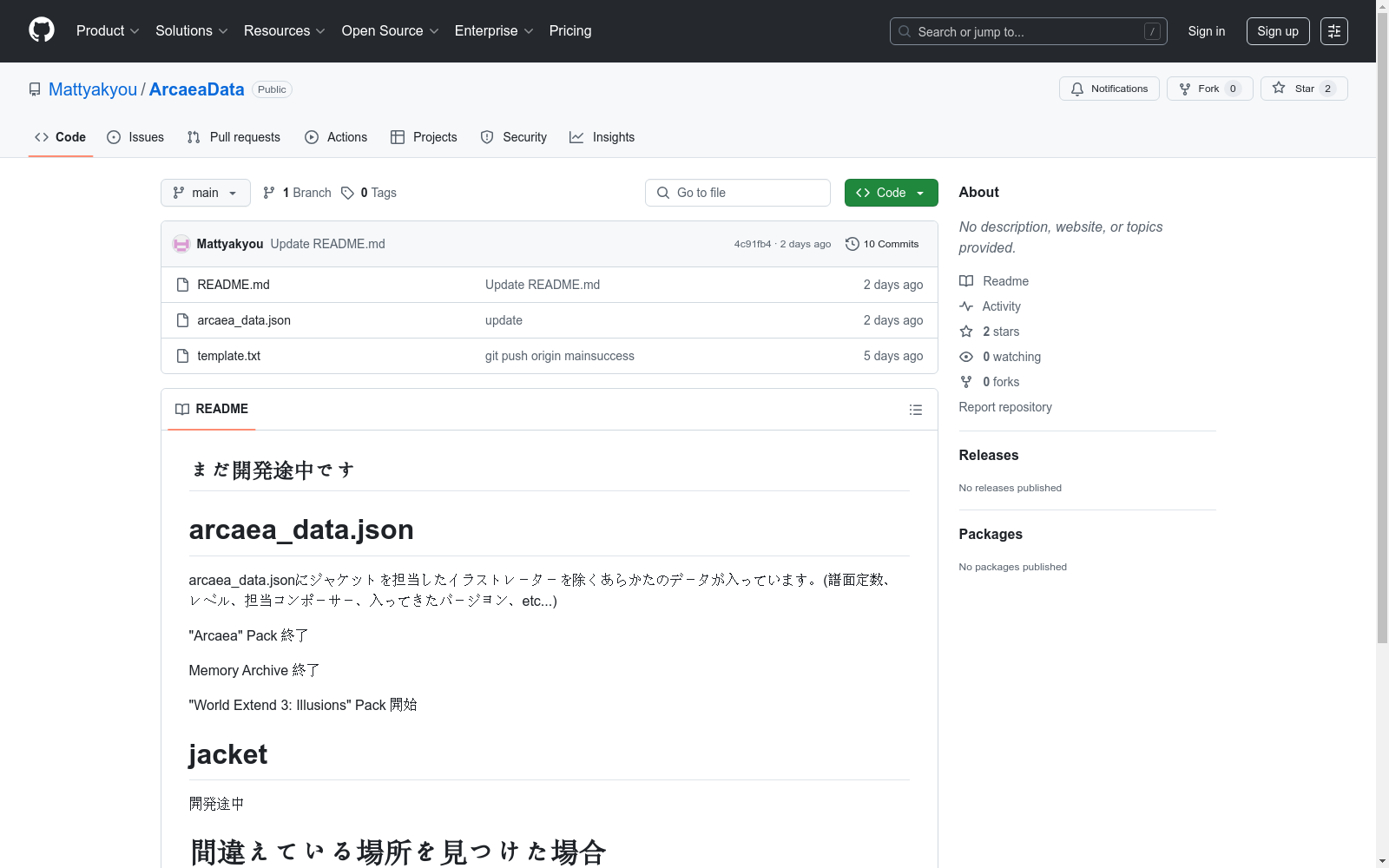Screen dimensions: 1389x868
Task: Switch to the Code tab
Action: click(60, 137)
